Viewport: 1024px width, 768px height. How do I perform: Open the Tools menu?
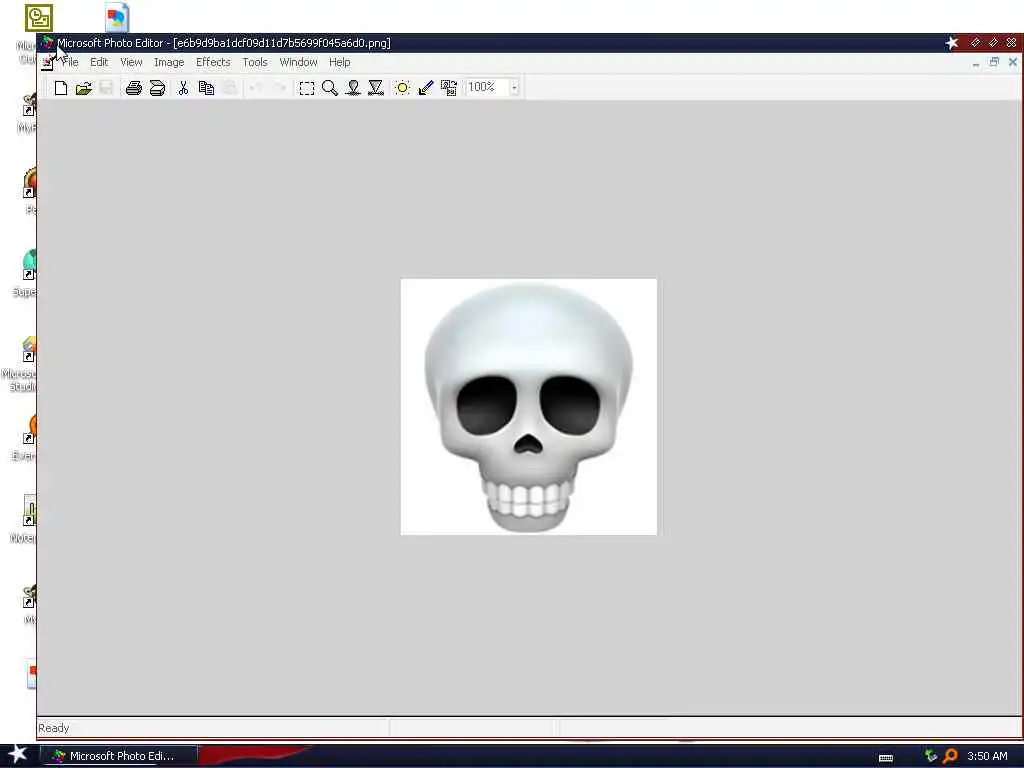point(255,62)
